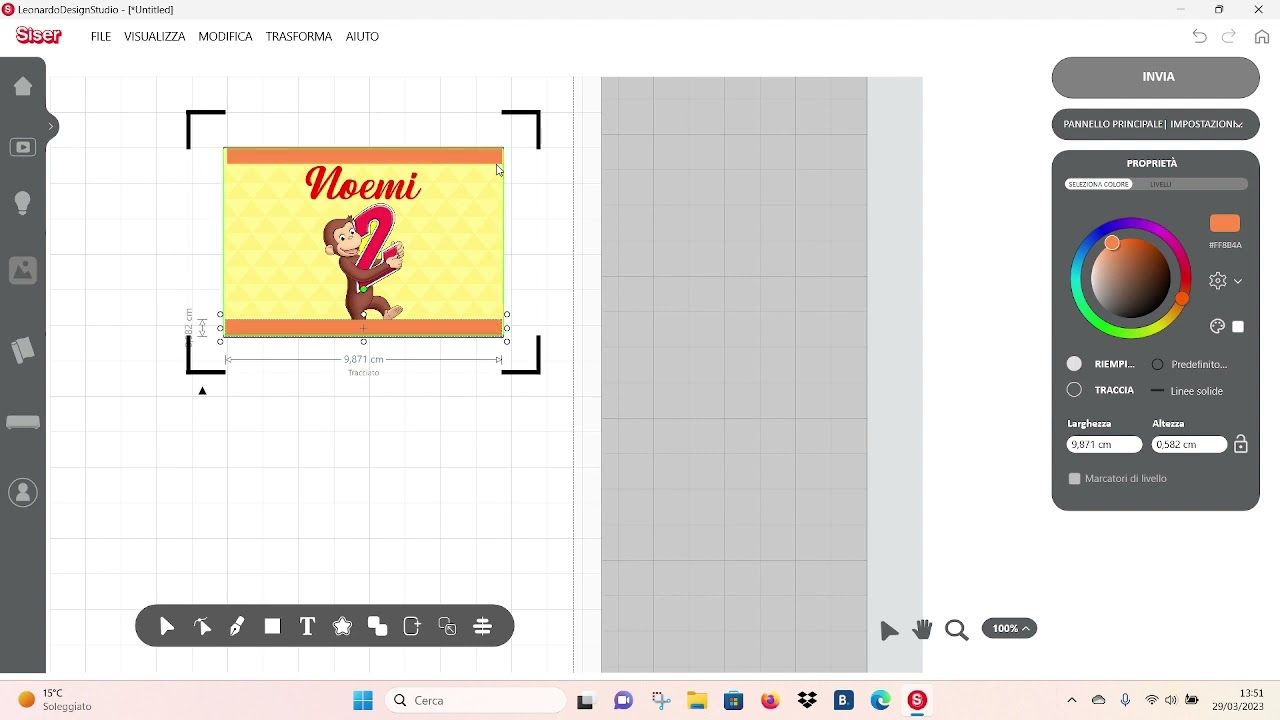Click the current orange color swatch
Screen dimensions: 1280x720
pyautogui.click(x=1225, y=223)
